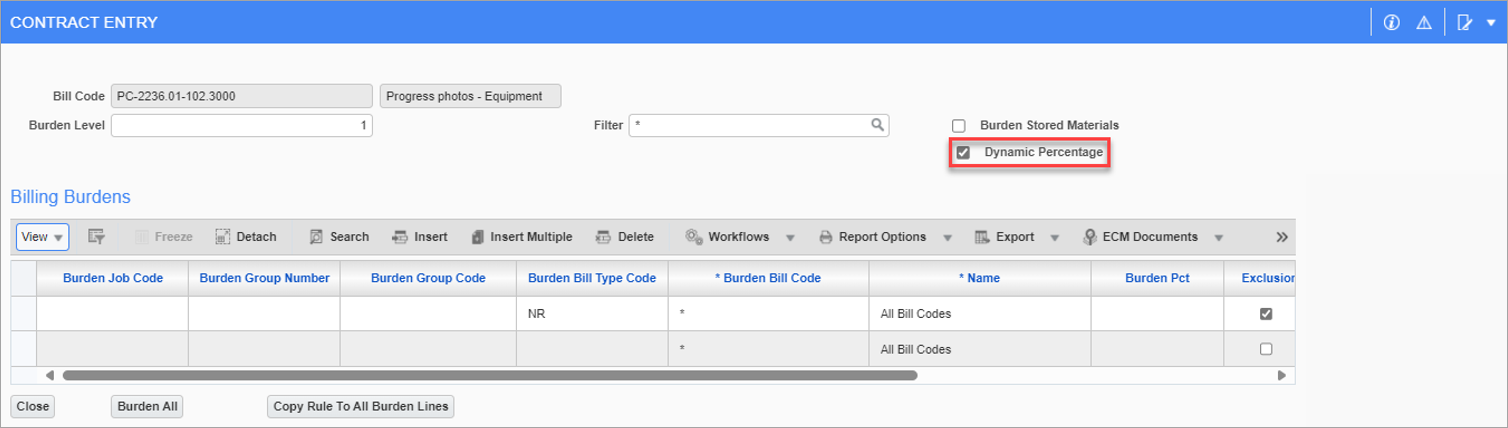The height and width of the screenshot is (428, 1508).
Task: Click All Bill Codes in the second row
Action: tap(980, 350)
